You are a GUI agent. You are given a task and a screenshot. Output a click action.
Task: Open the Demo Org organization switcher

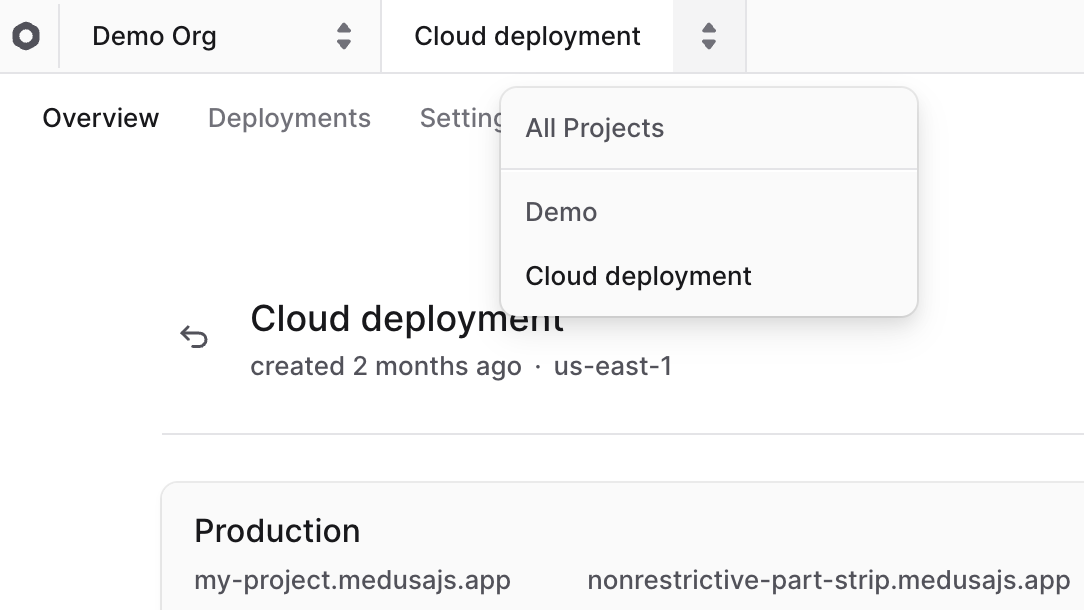(x=200, y=36)
